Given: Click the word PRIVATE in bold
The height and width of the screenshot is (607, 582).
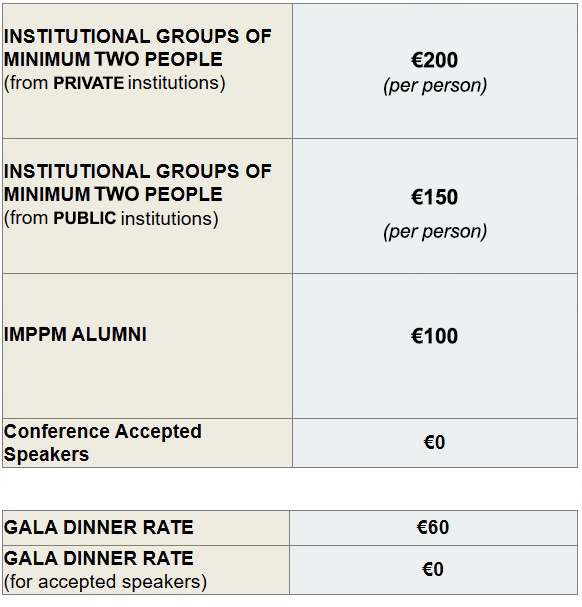Looking at the screenshot, I should click(89, 83).
